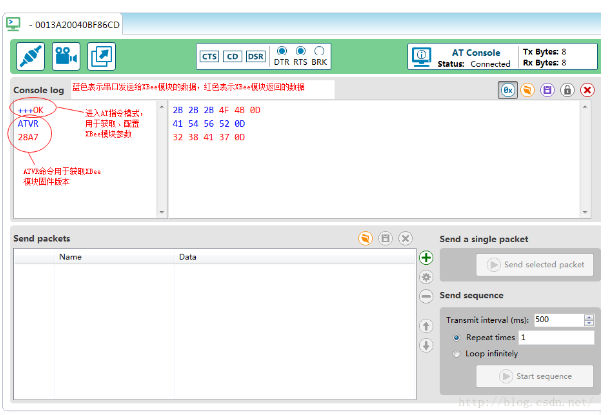Start recording with the camera icon
This screenshot has width=614, height=415.
point(66,56)
